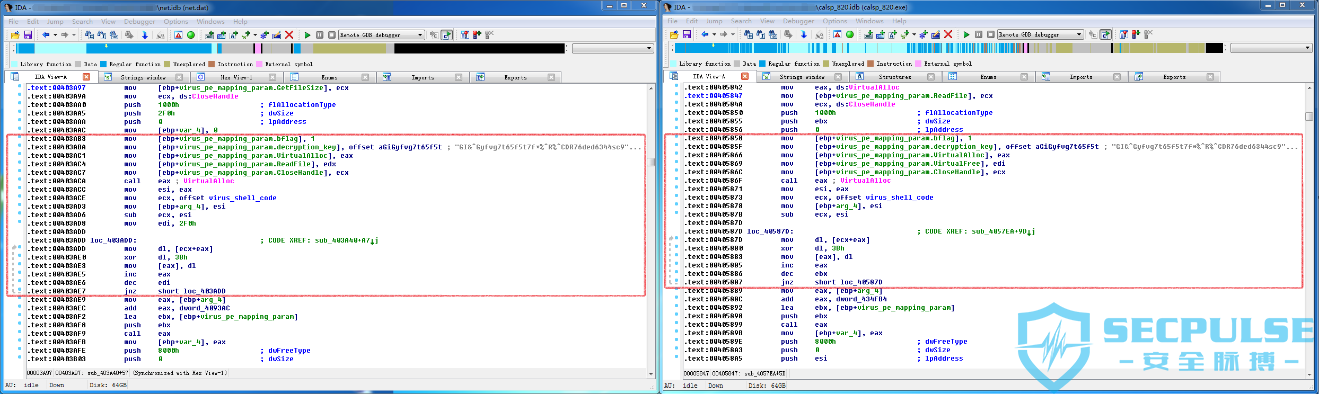This screenshot has width=1319, height=394.
Task: Click the red-bordered text search icon in left toolbar
Action: click(178, 35)
